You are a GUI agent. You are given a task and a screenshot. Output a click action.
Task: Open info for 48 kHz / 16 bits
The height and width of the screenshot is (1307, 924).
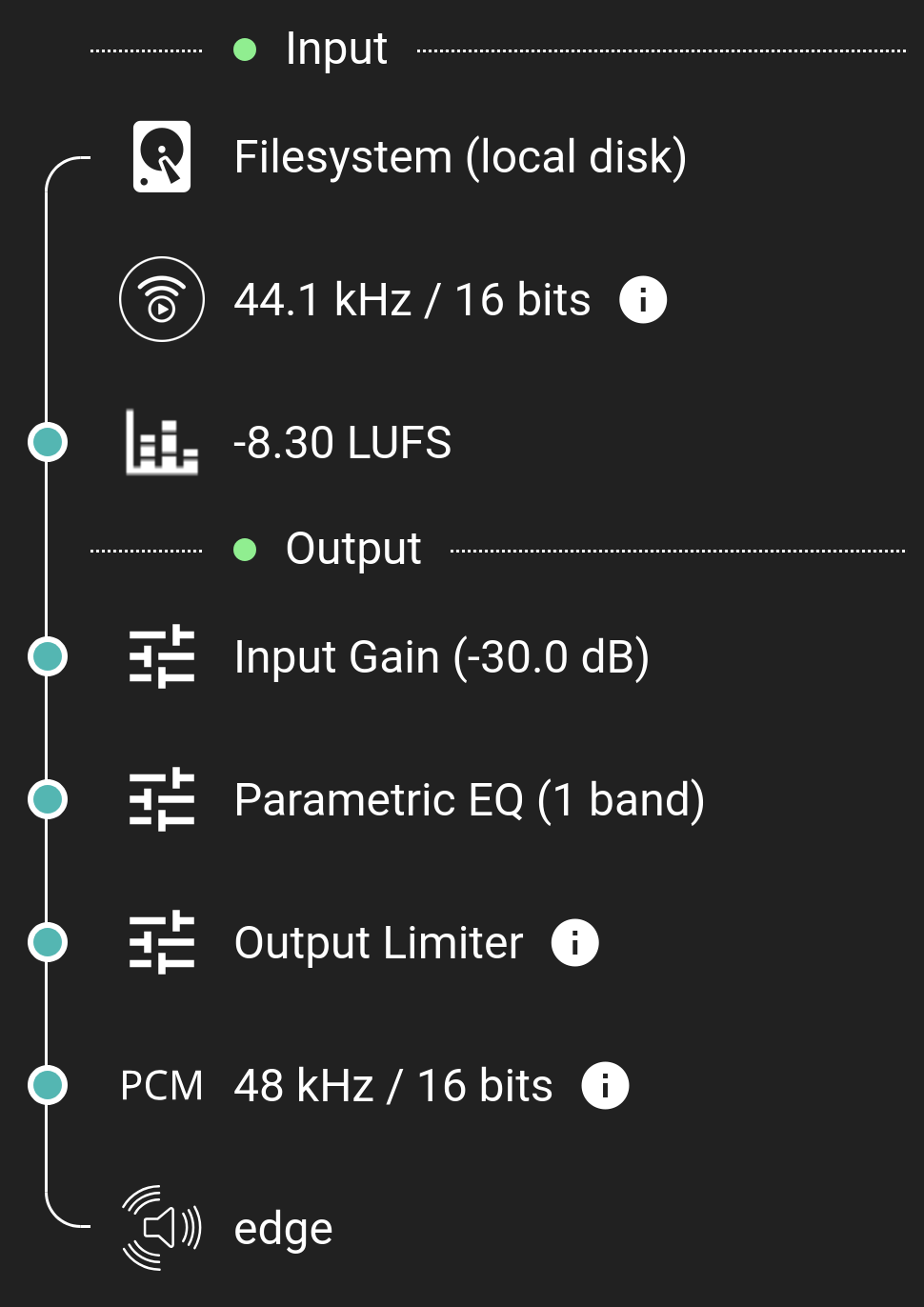coord(605,1085)
